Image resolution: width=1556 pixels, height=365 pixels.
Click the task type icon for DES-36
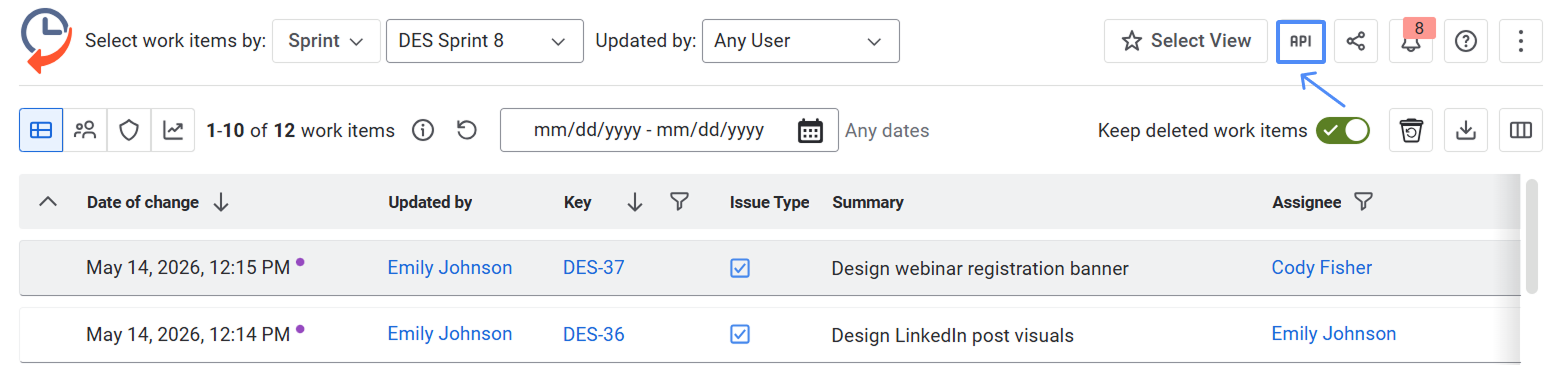pos(740,334)
